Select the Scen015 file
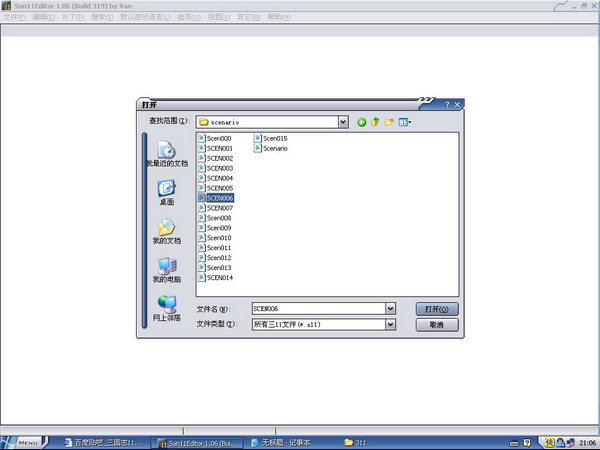 coord(272,138)
